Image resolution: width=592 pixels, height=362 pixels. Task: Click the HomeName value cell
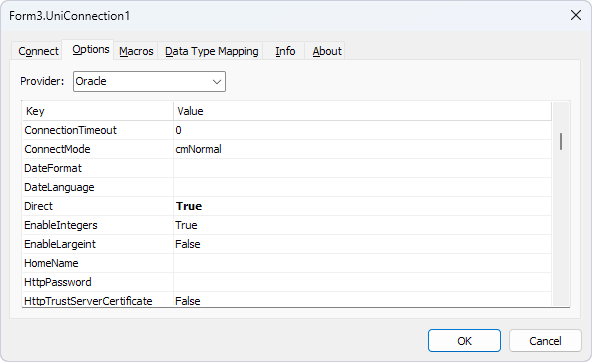coord(362,263)
